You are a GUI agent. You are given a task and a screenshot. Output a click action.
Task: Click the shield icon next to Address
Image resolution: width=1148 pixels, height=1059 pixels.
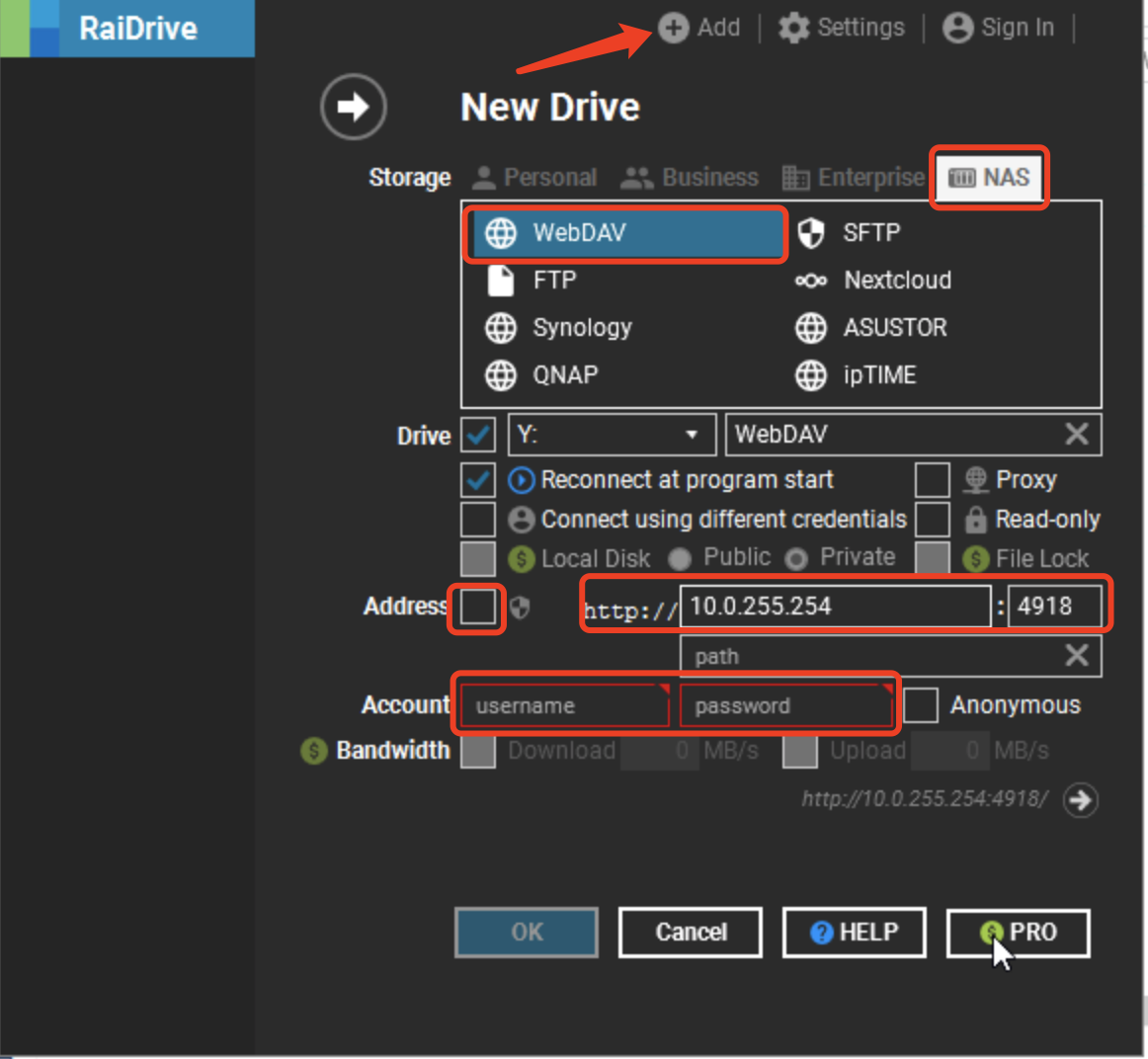[520, 608]
